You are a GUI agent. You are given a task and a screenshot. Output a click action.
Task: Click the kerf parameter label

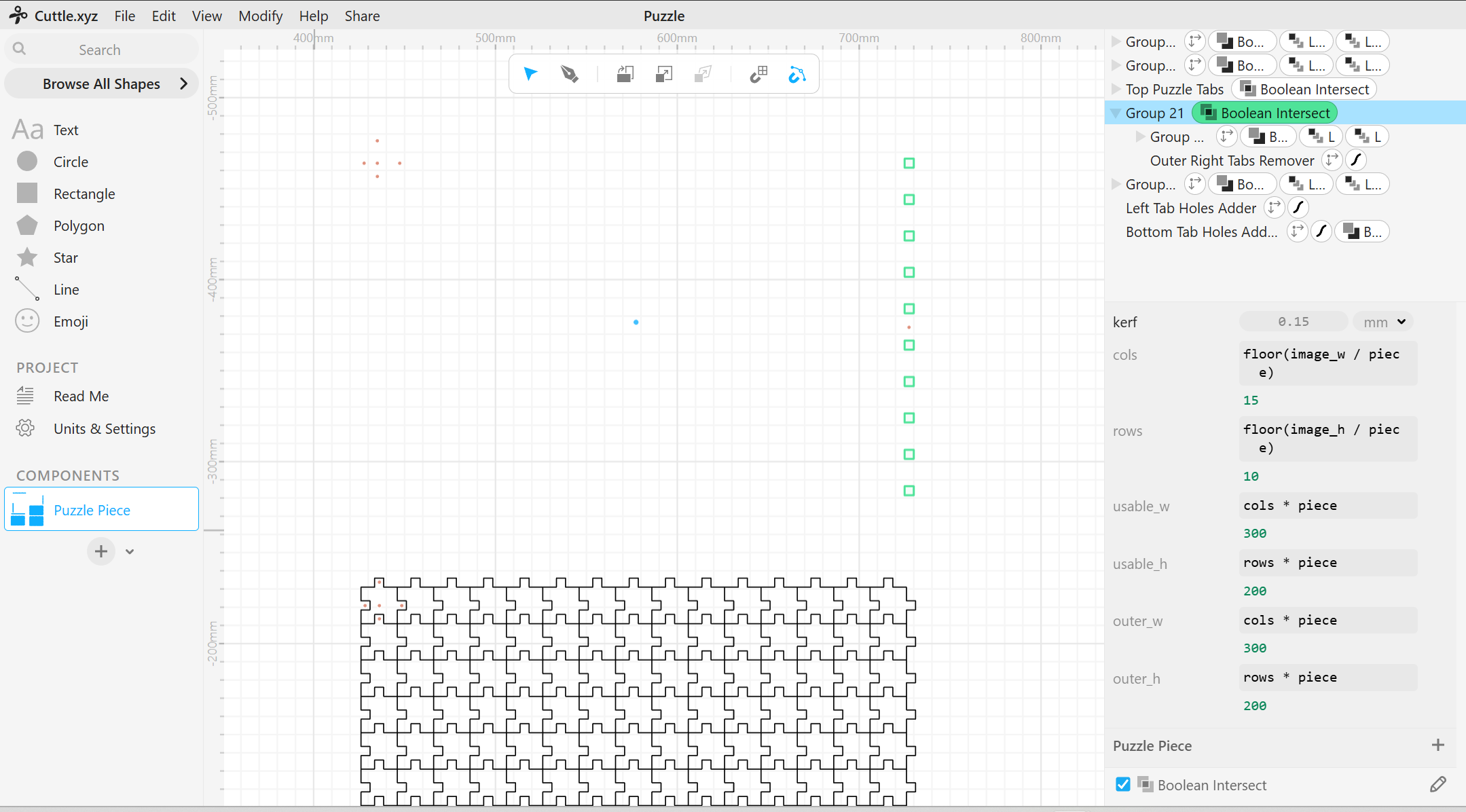[1124, 322]
